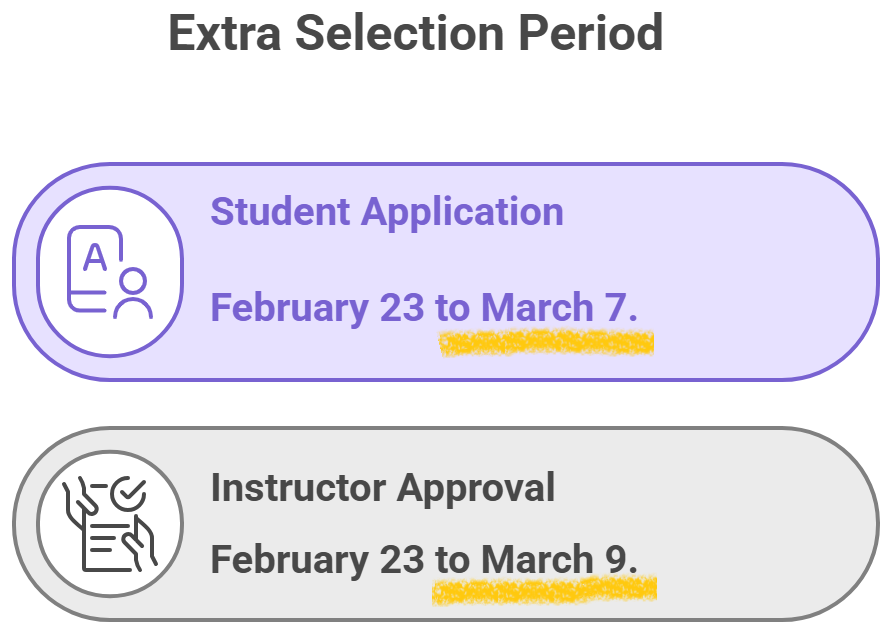Click the person silhouette in the student icon
This screenshot has width=888, height=639.
coord(133,293)
